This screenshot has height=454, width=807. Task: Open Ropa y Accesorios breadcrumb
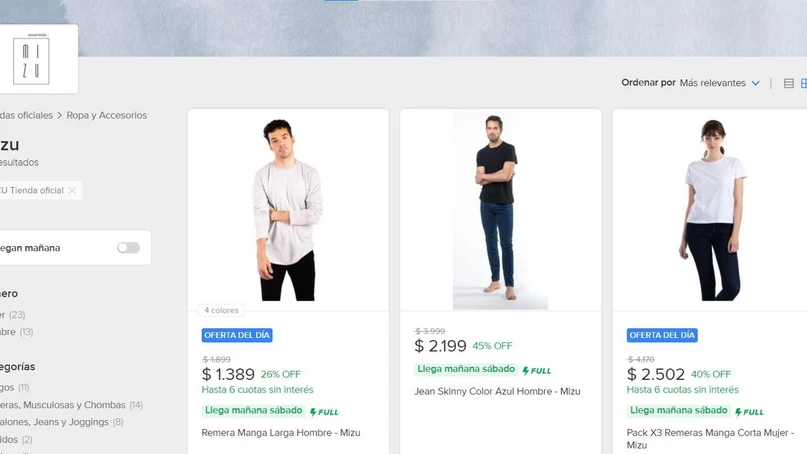[106, 116]
